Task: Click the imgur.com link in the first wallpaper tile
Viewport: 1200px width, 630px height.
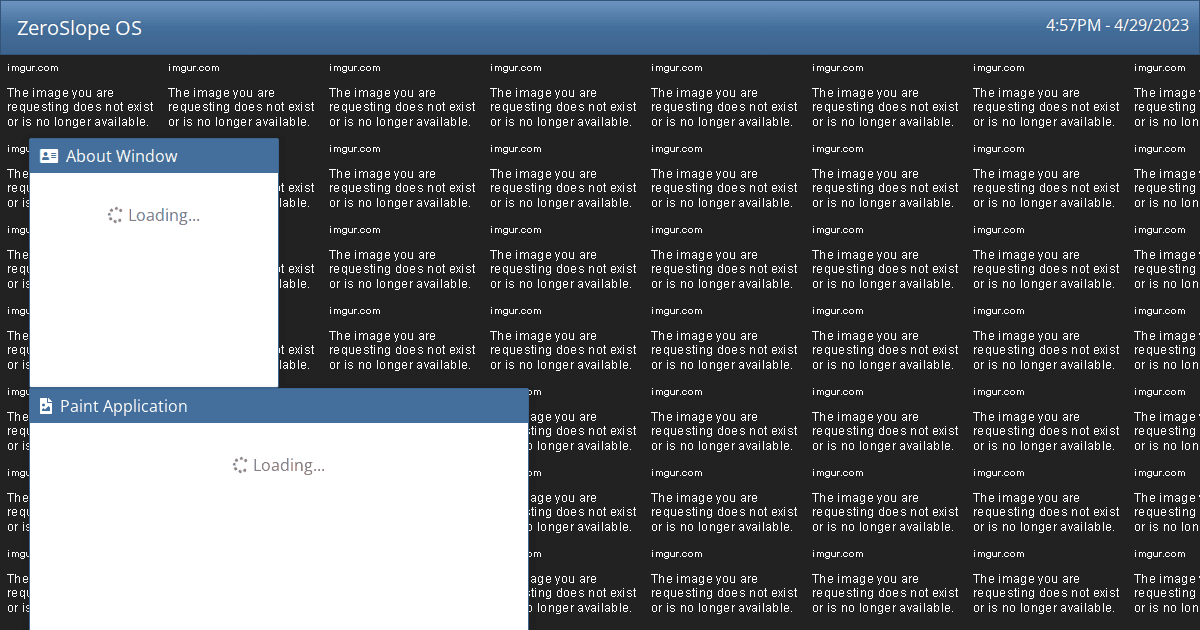Action: click(x=33, y=67)
